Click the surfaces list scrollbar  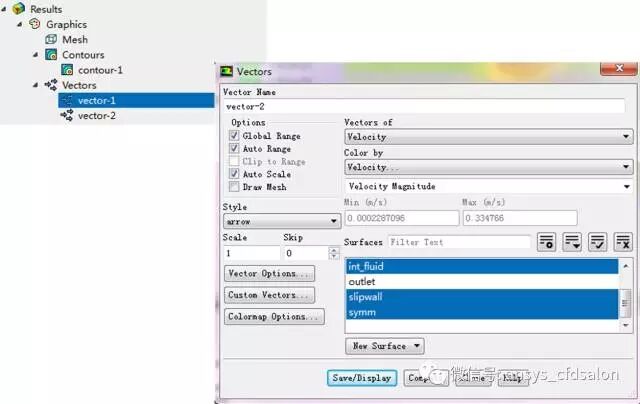(625, 296)
